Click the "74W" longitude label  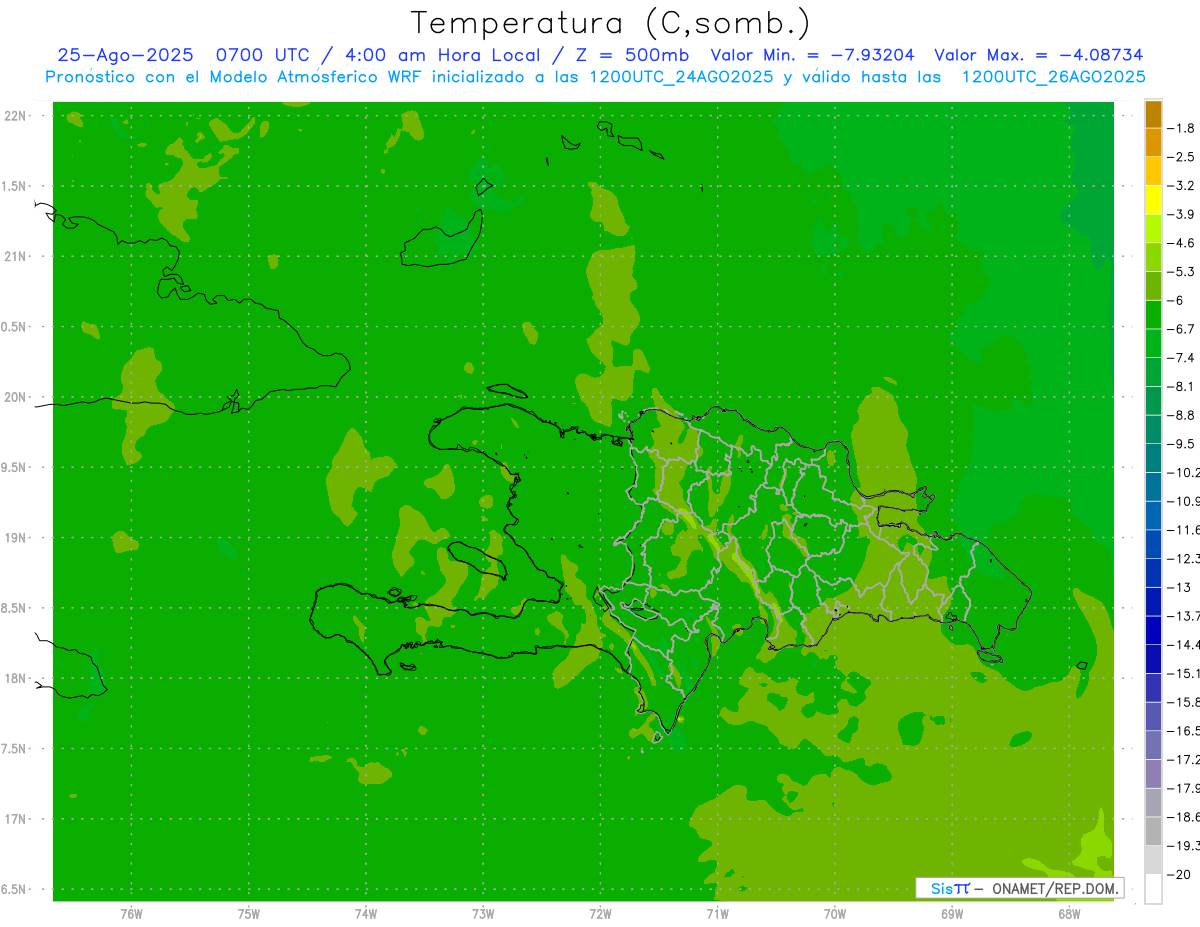[365, 914]
